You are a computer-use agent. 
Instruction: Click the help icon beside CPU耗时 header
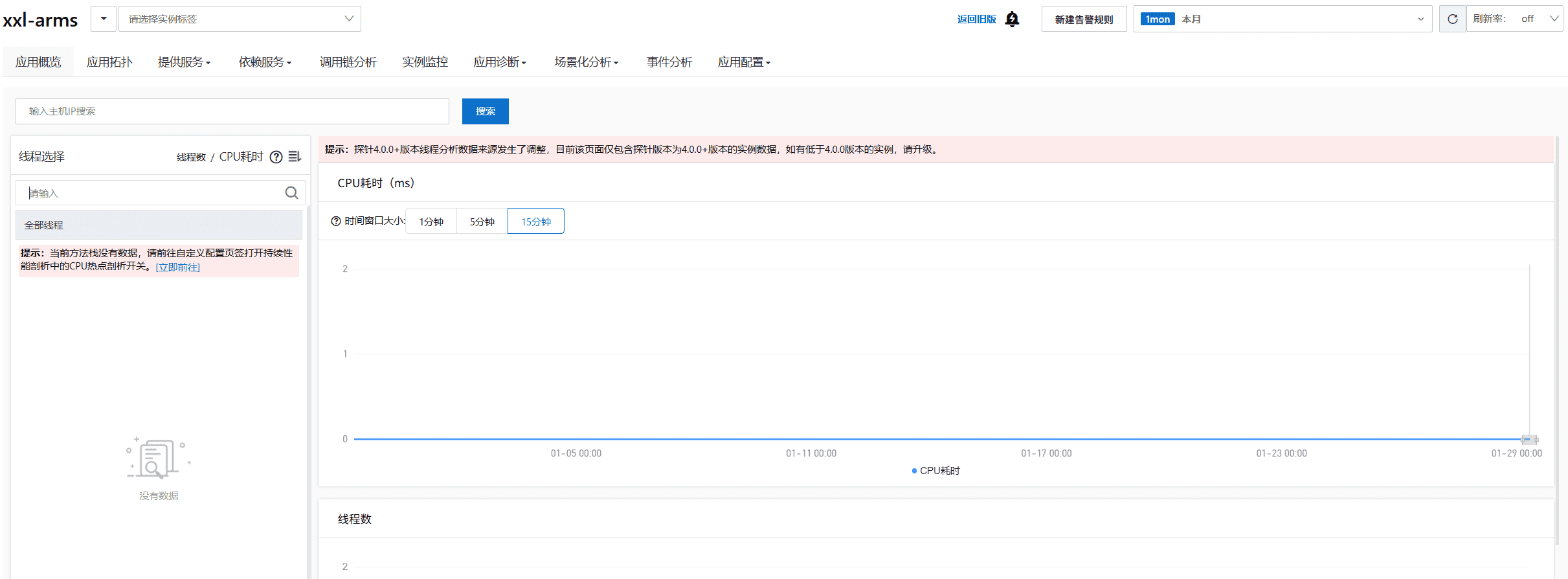(x=276, y=157)
